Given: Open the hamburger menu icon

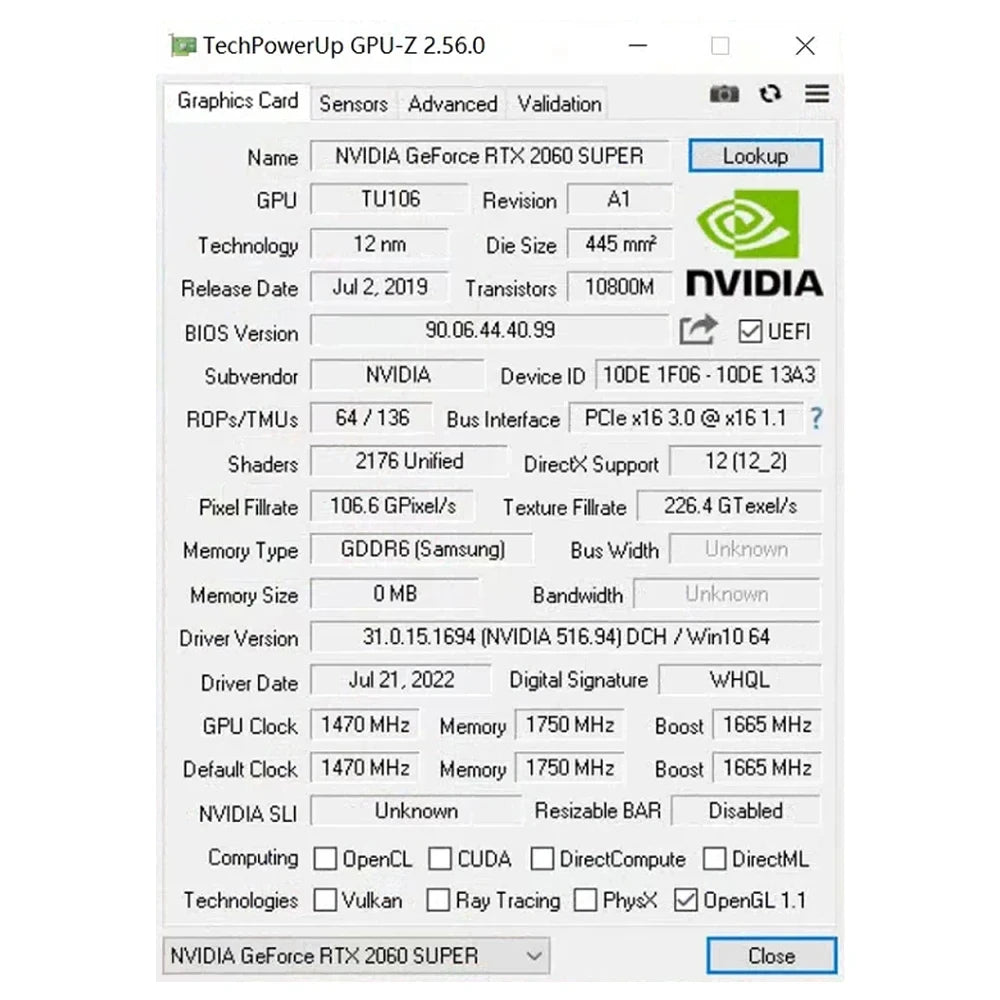Looking at the screenshot, I should [817, 93].
